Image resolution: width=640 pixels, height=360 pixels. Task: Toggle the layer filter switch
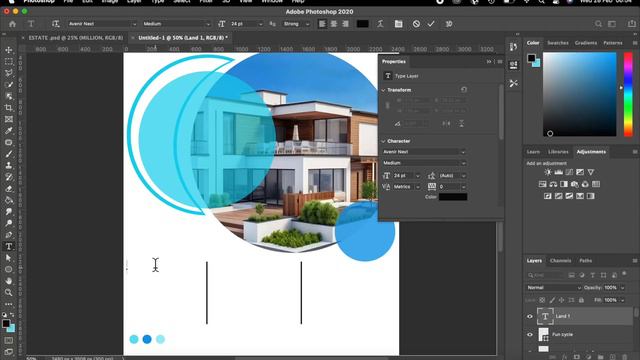624,274
